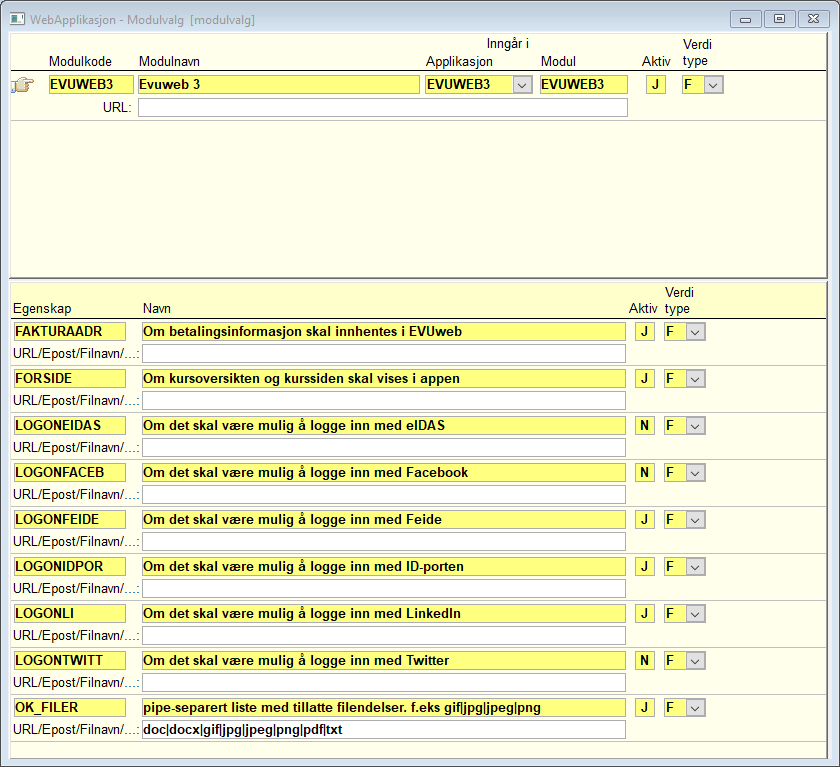
Task: Click the LOGONFEIDE Egenskap field
Action: pyautogui.click(x=70, y=520)
